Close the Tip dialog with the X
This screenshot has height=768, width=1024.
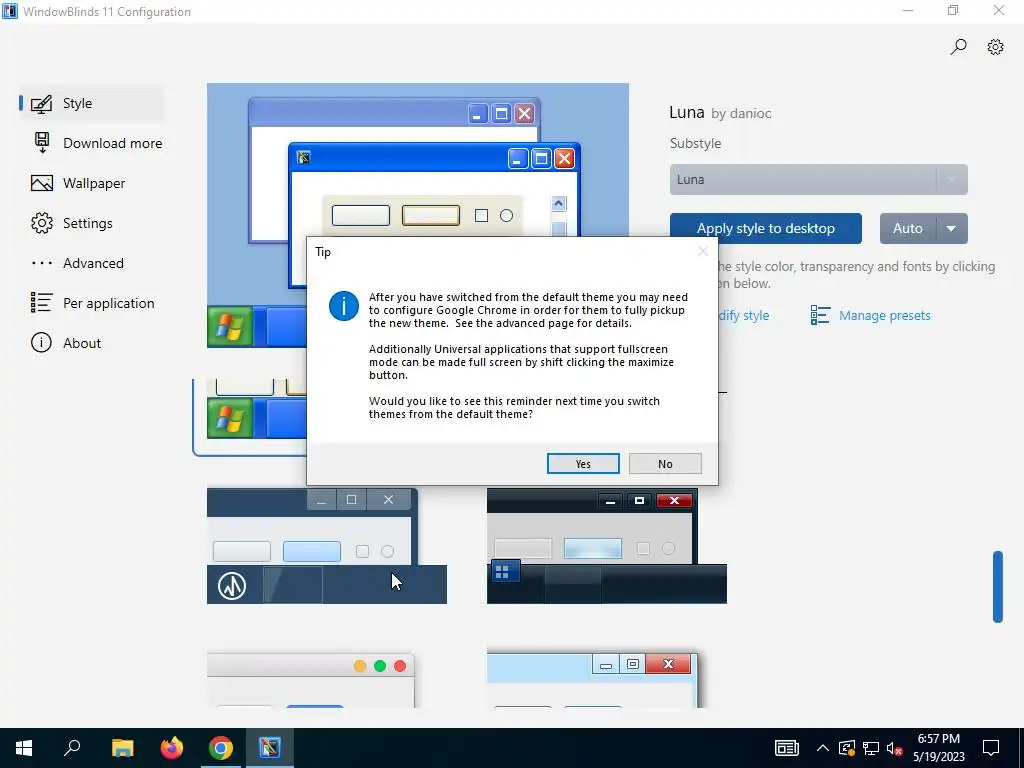pyautogui.click(x=703, y=251)
